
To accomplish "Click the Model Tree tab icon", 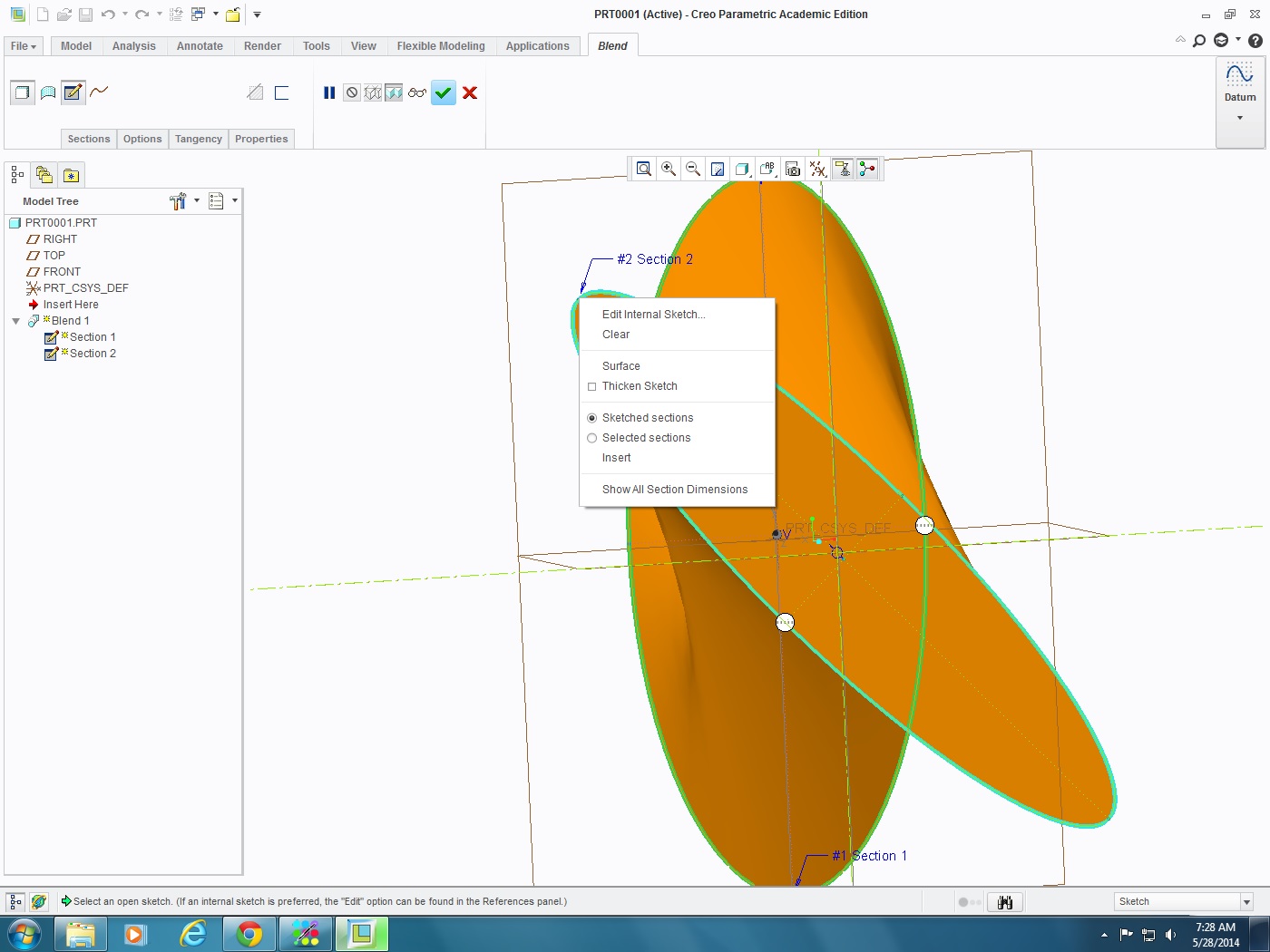I will [x=17, y=175].
